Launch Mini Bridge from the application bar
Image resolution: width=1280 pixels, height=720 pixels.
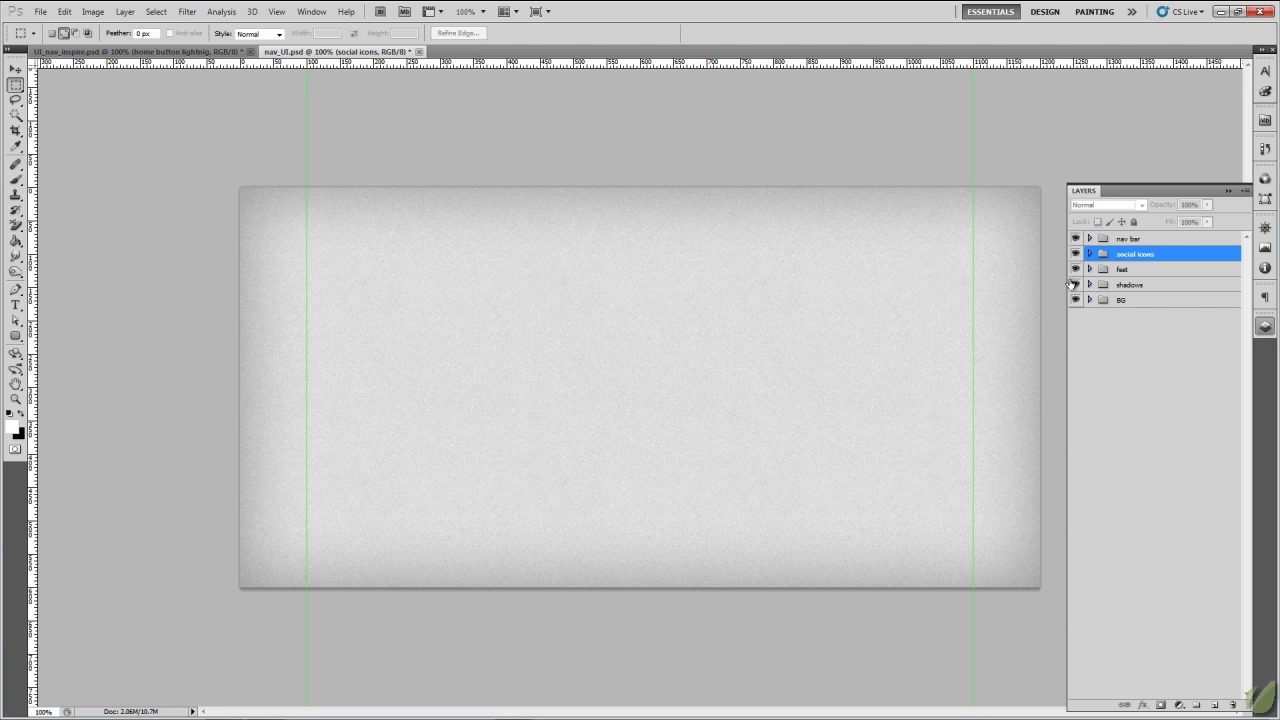[x=404, y=12]
